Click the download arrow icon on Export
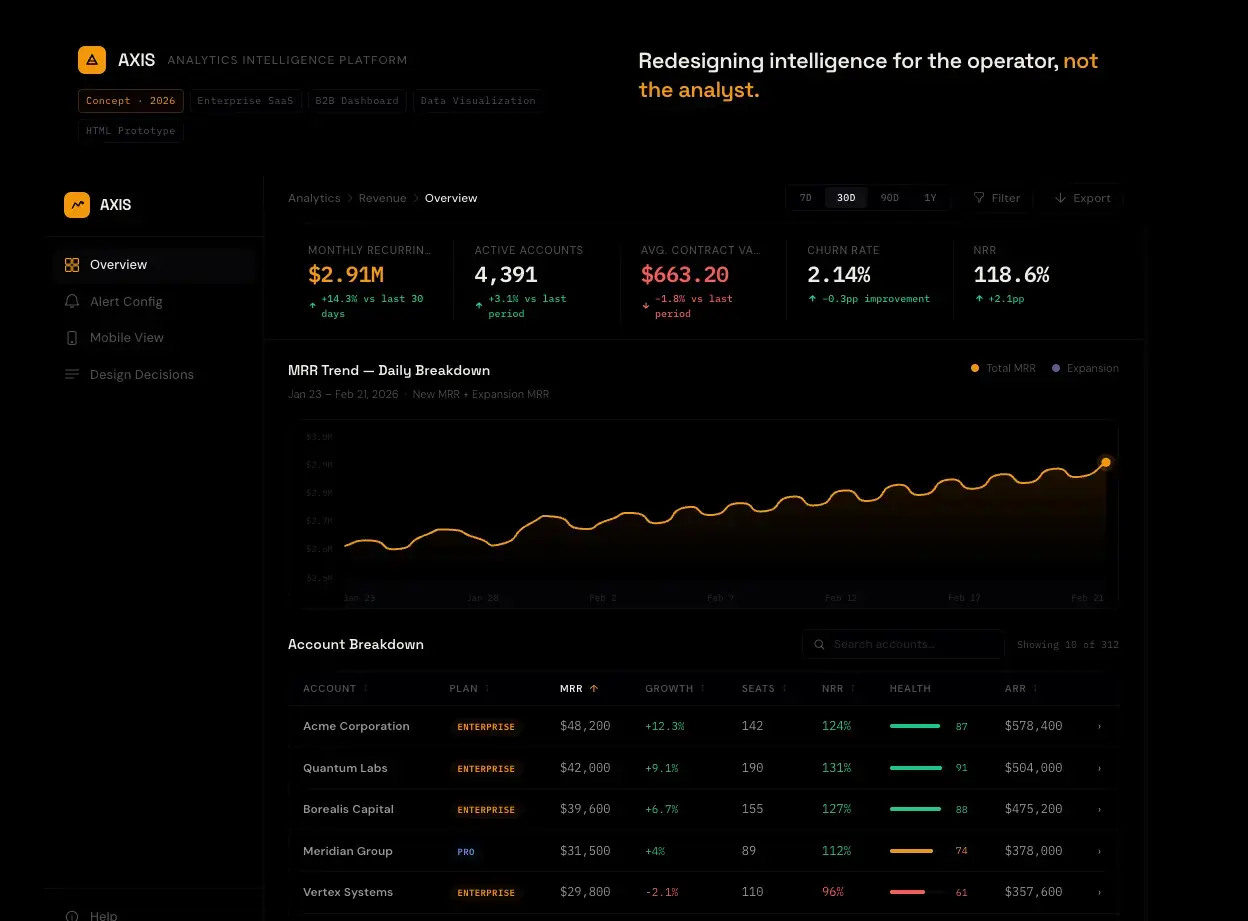Screen dimensions: 1248x921 tap(1060, 198)
